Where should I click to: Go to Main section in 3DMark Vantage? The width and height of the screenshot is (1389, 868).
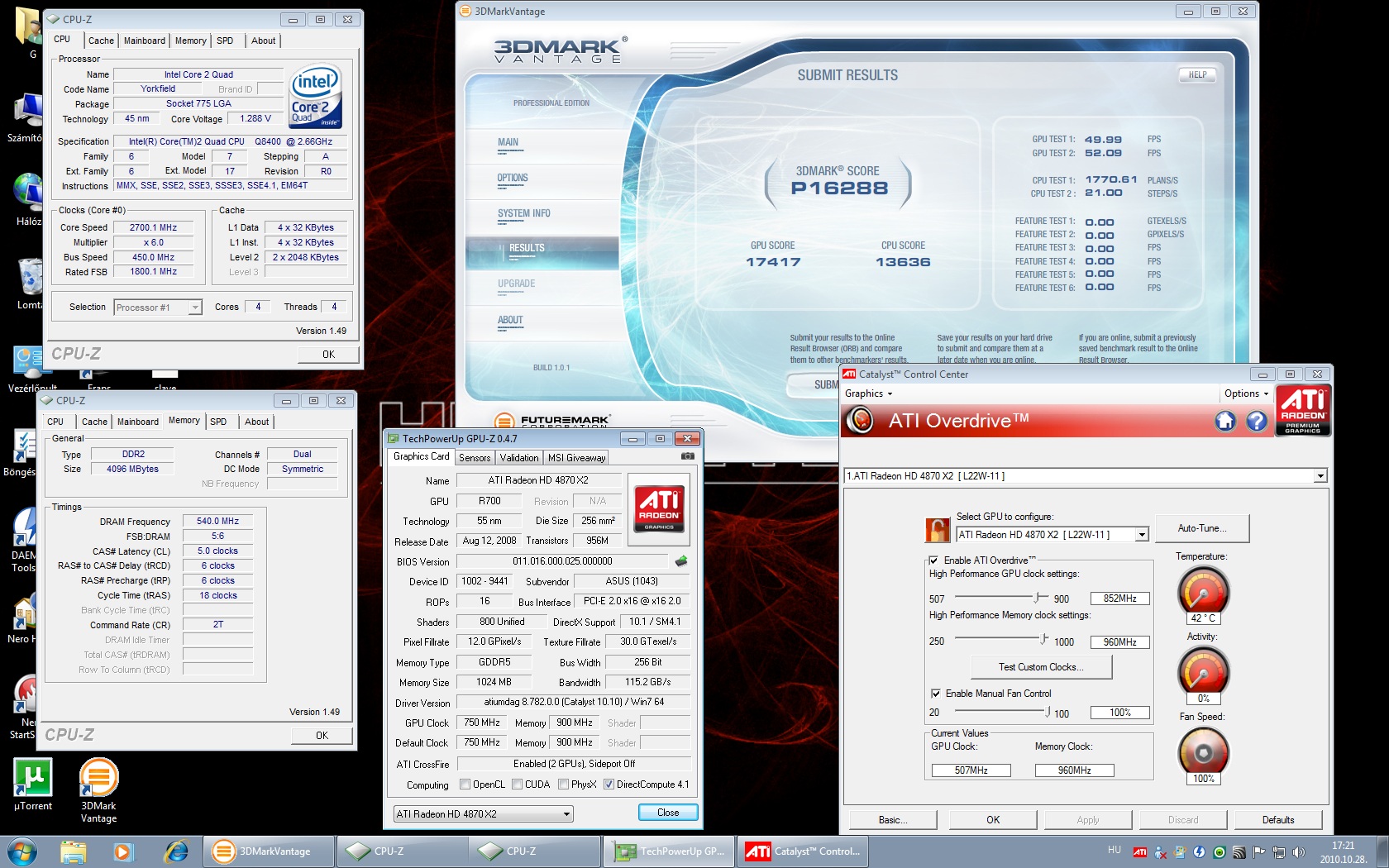coord(508,142)
